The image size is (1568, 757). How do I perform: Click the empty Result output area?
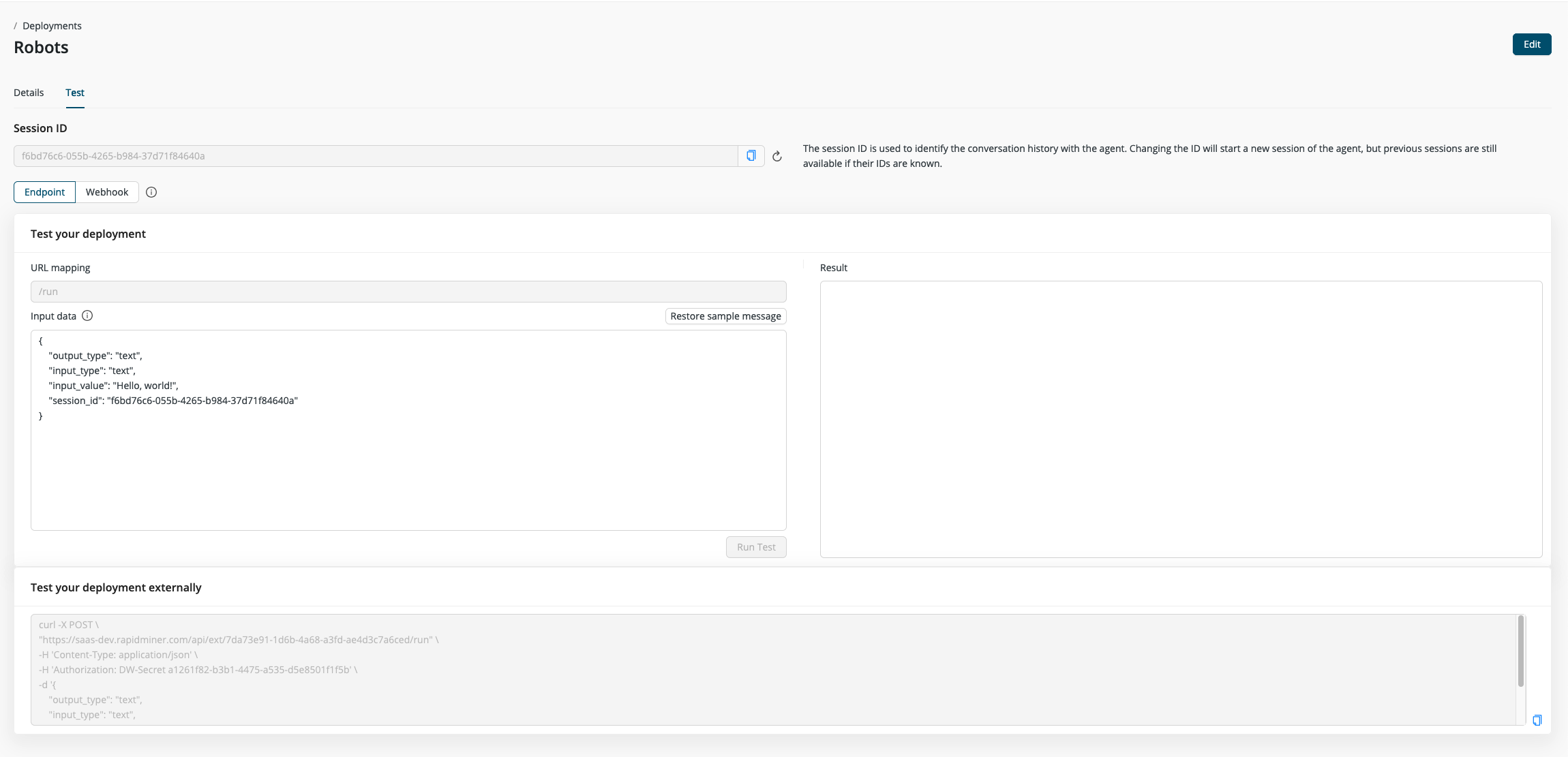coord(1180,419)
